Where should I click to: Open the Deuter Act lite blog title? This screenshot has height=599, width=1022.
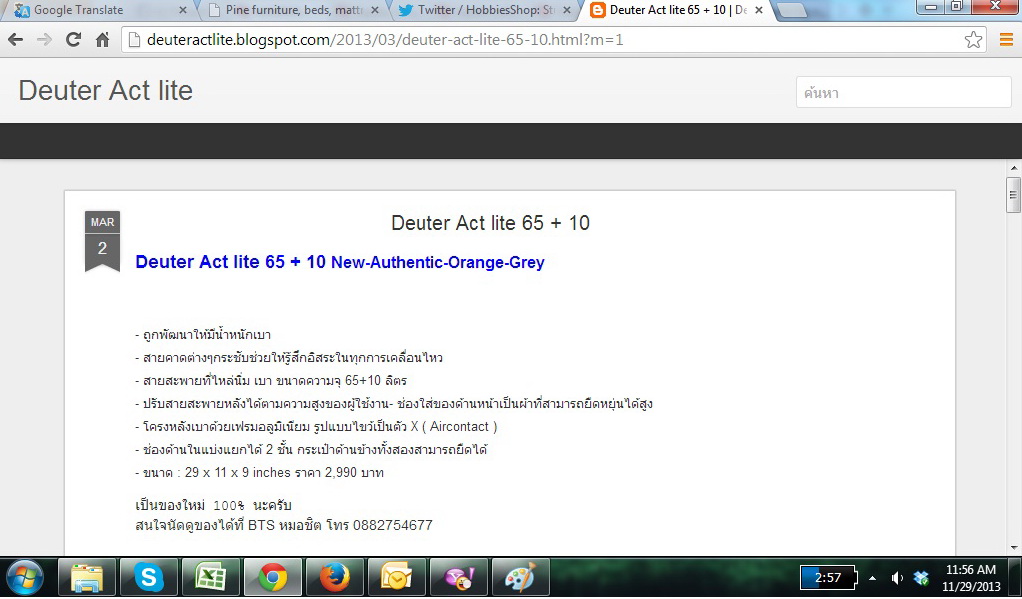pos(106,91)
